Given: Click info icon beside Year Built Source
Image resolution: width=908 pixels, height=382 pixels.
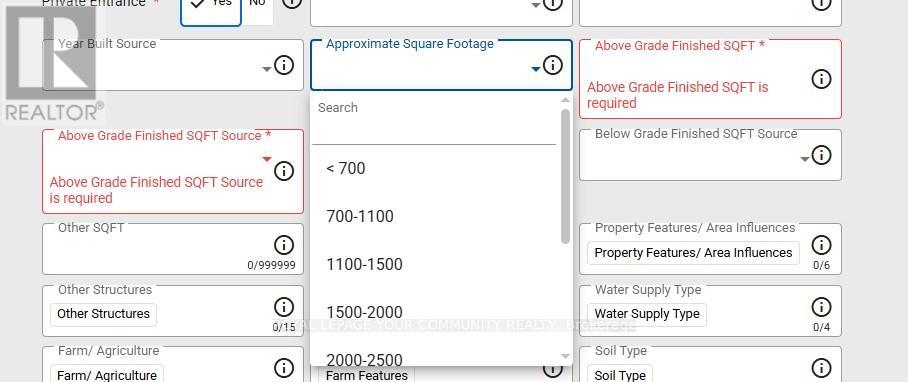Looking at the screenshot, I should coord(283,65).
